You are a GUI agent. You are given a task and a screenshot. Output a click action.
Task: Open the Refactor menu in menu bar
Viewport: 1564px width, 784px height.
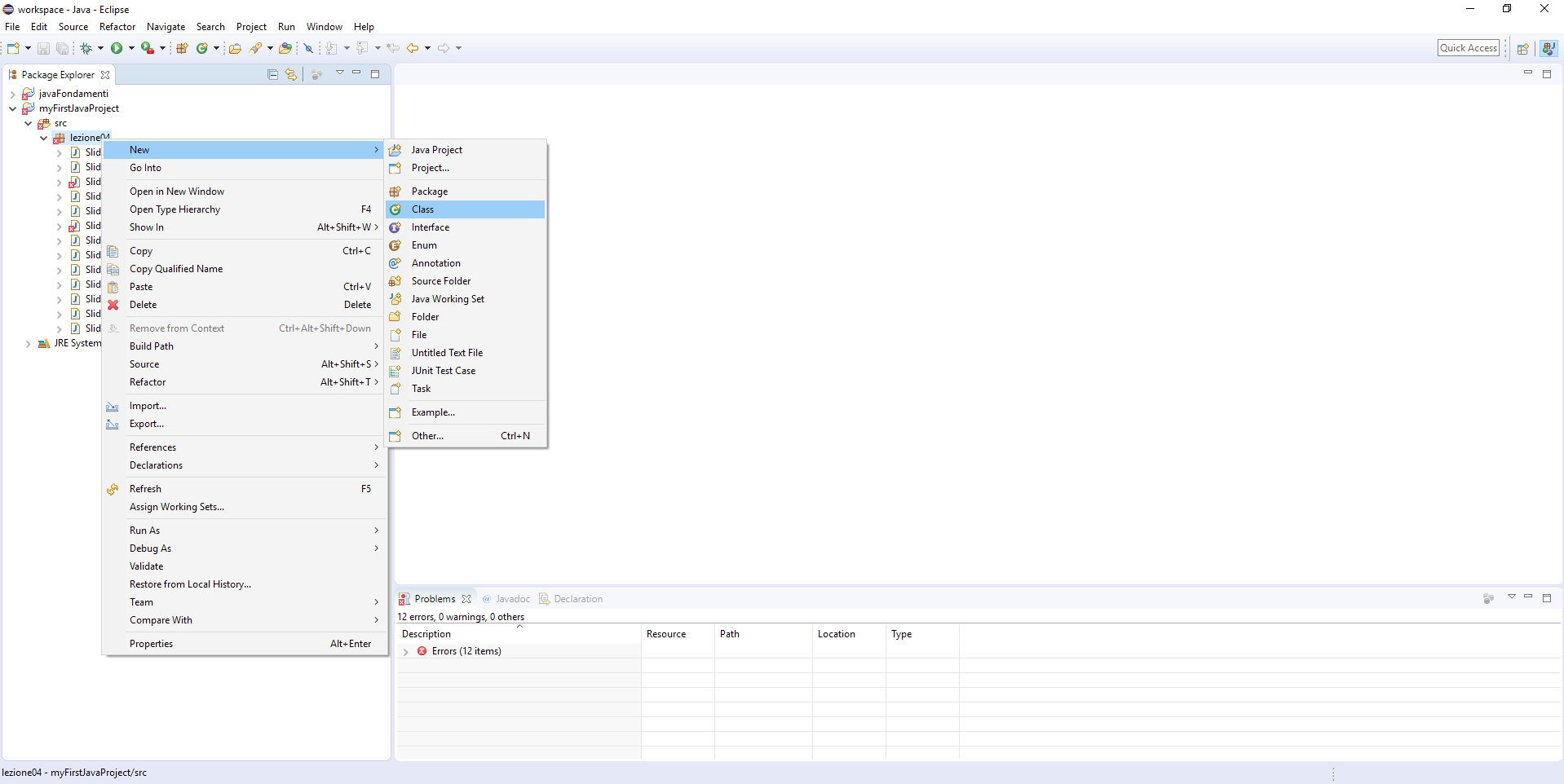coord(117,27)
